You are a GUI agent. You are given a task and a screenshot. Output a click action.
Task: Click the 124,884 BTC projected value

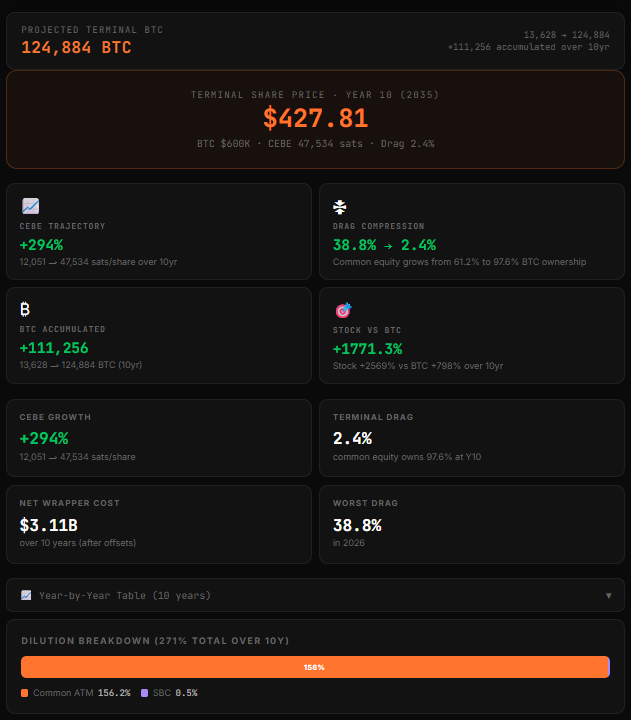pyautogui.click(x=76, y=47)
